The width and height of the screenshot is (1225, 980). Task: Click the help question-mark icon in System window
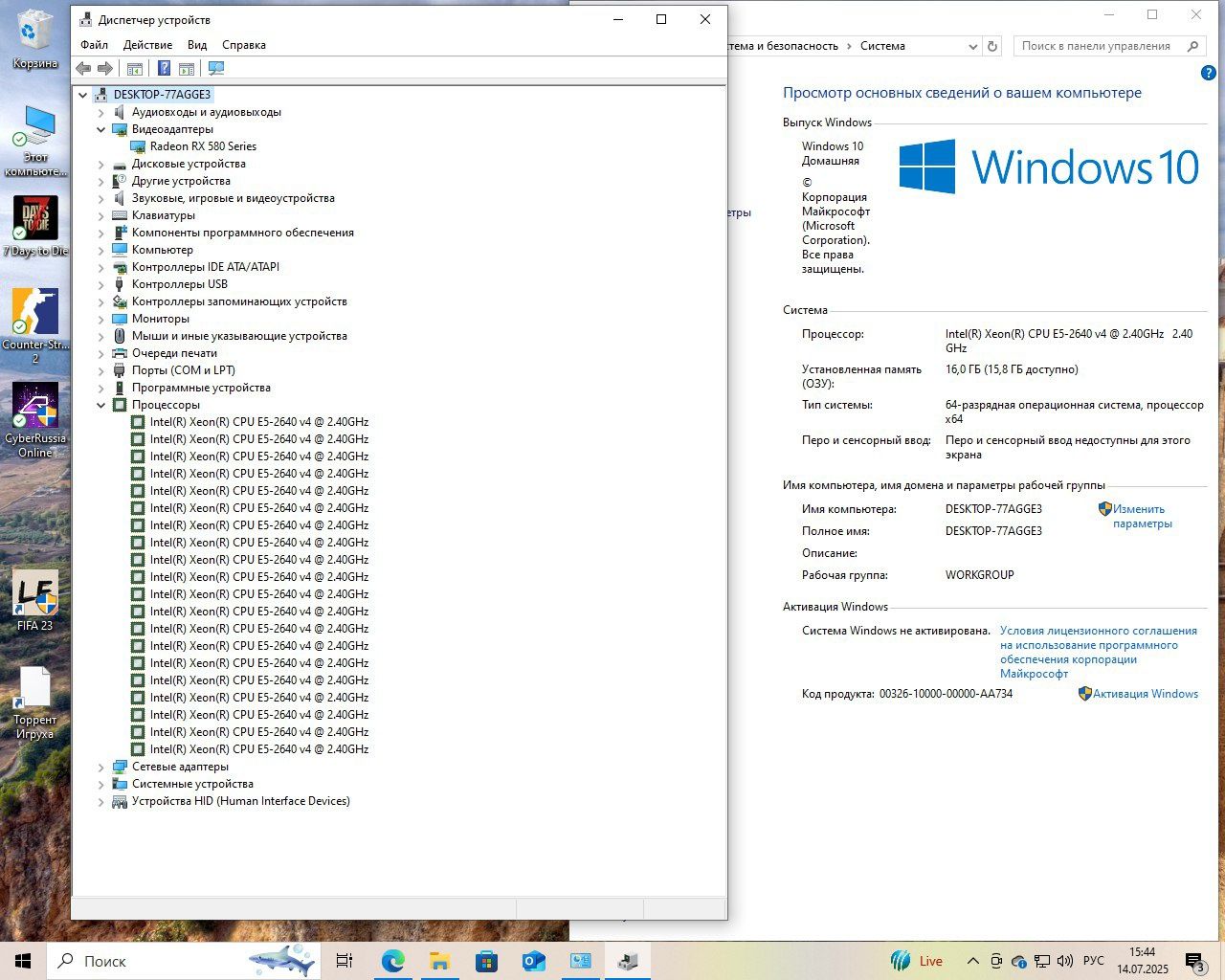click(x=1208, y=73)
